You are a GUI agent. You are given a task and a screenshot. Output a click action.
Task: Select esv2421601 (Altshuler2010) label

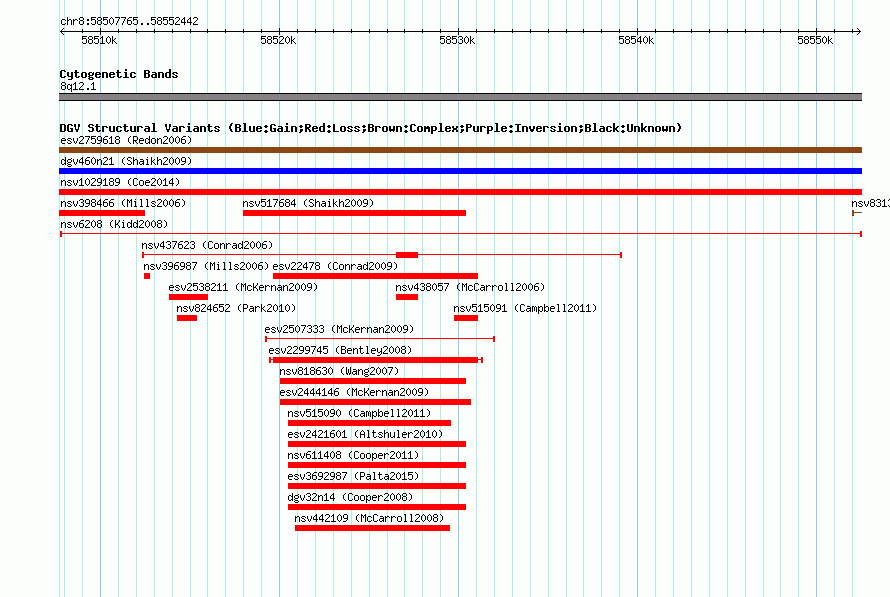pyautogui.click(x=365, y=434)
